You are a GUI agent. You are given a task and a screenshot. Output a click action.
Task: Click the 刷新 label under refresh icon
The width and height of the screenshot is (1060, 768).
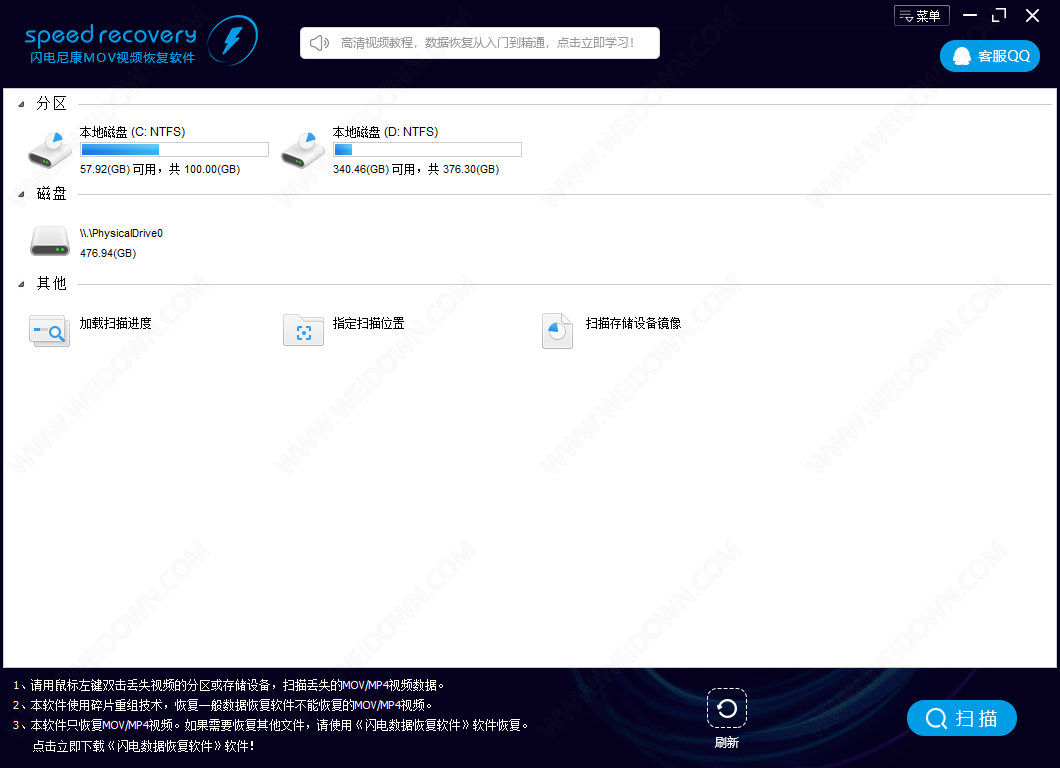click(727, 742)
